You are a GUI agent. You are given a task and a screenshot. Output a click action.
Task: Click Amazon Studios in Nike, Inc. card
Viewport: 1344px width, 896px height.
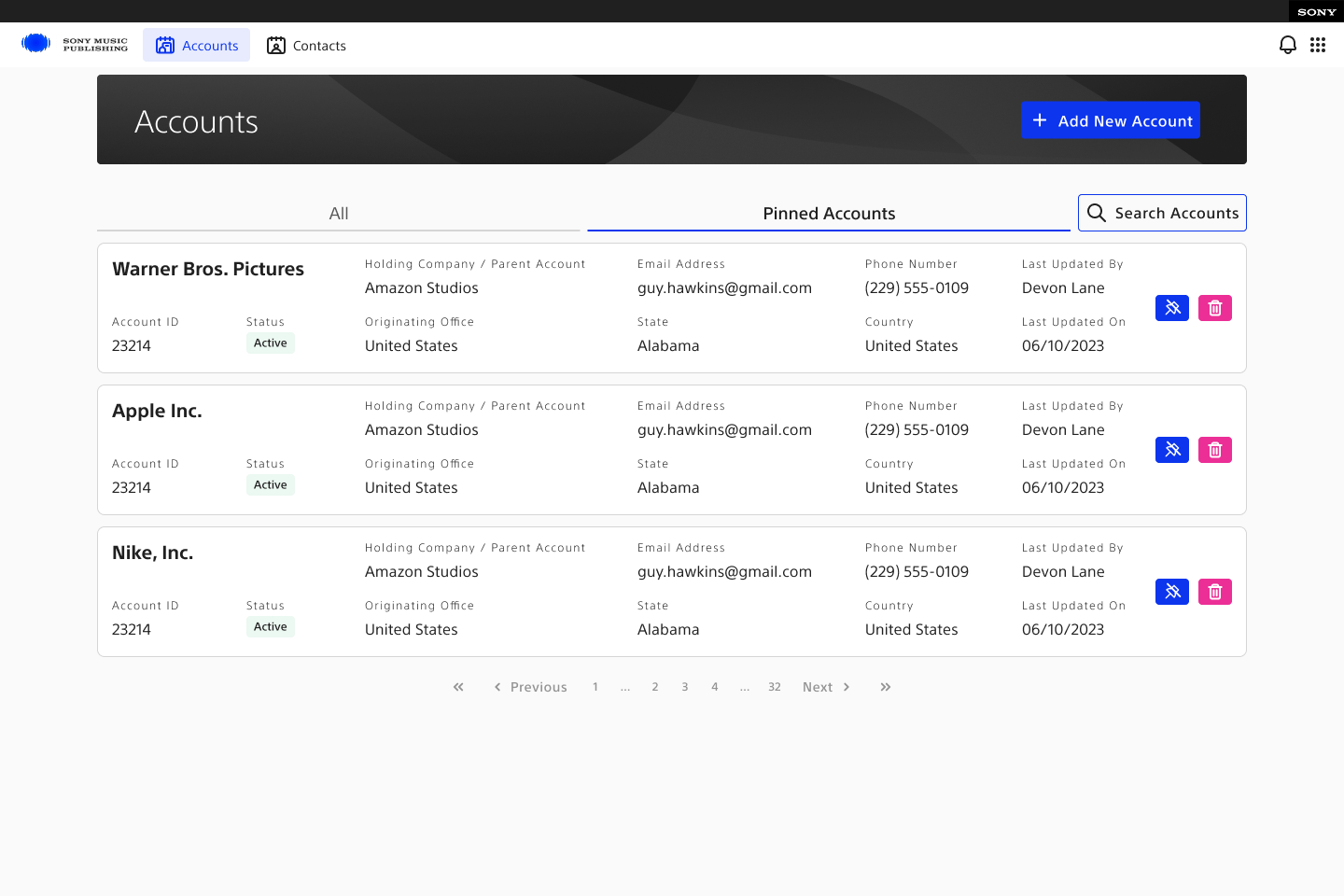pos(422,572)
